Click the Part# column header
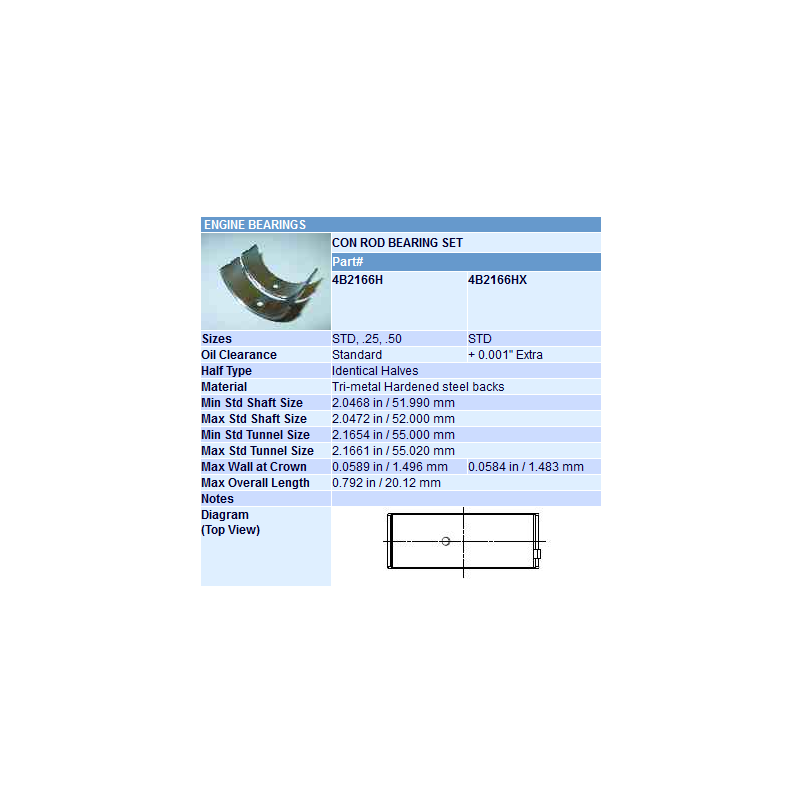The image size is (800, 800). click(347, 262)
